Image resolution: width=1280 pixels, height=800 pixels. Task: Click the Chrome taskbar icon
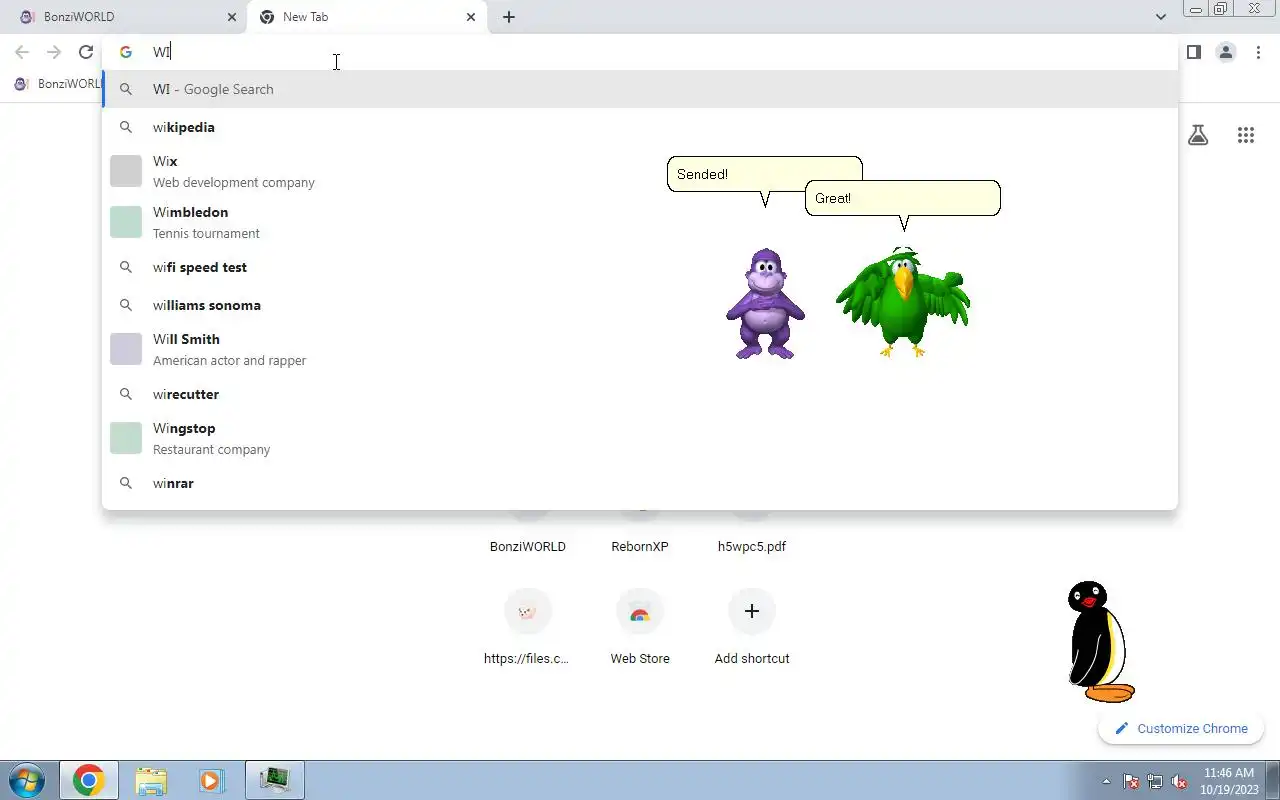pyautogui.click(x=88, y=780)
